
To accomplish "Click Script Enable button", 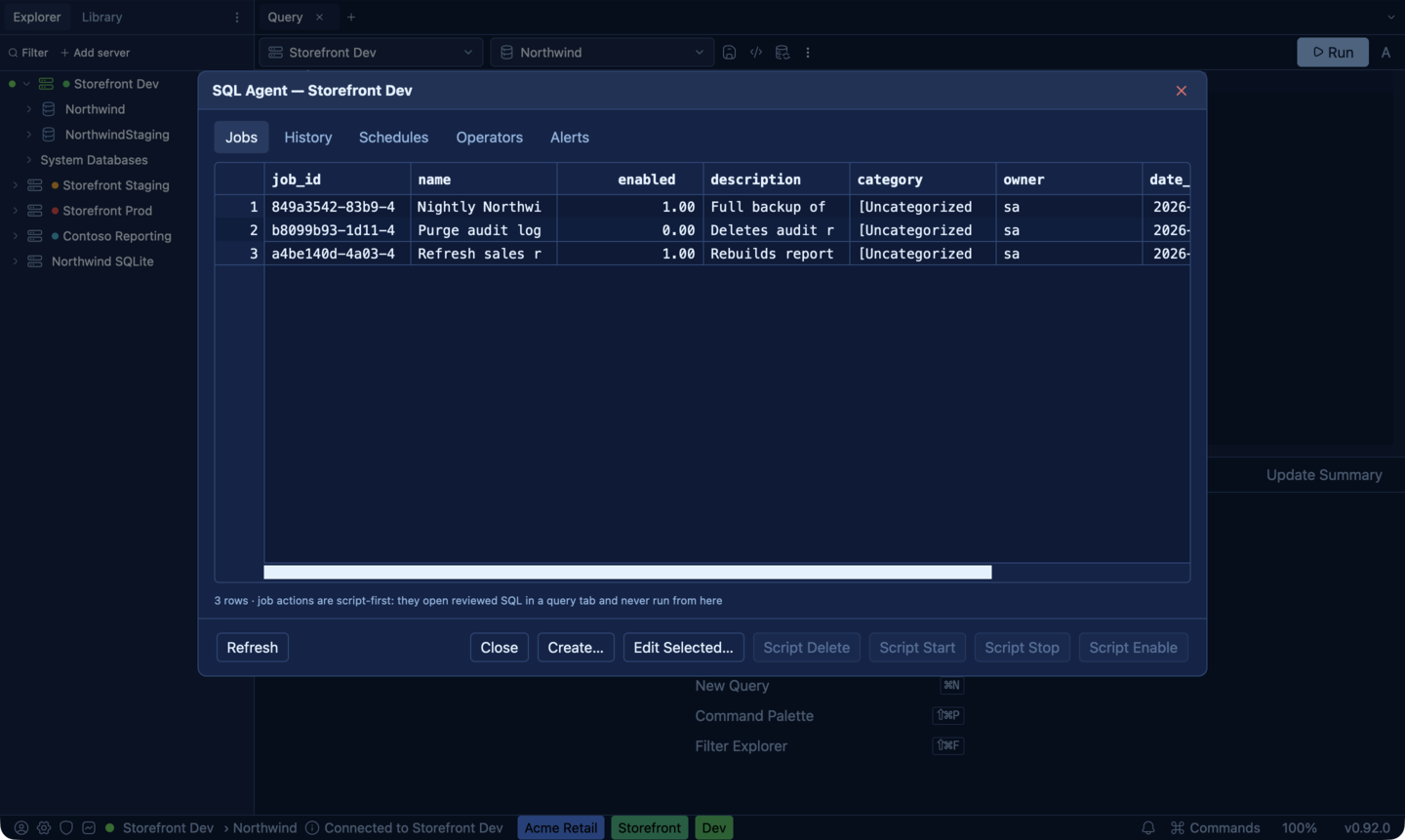I will (x=1133, y=648).
